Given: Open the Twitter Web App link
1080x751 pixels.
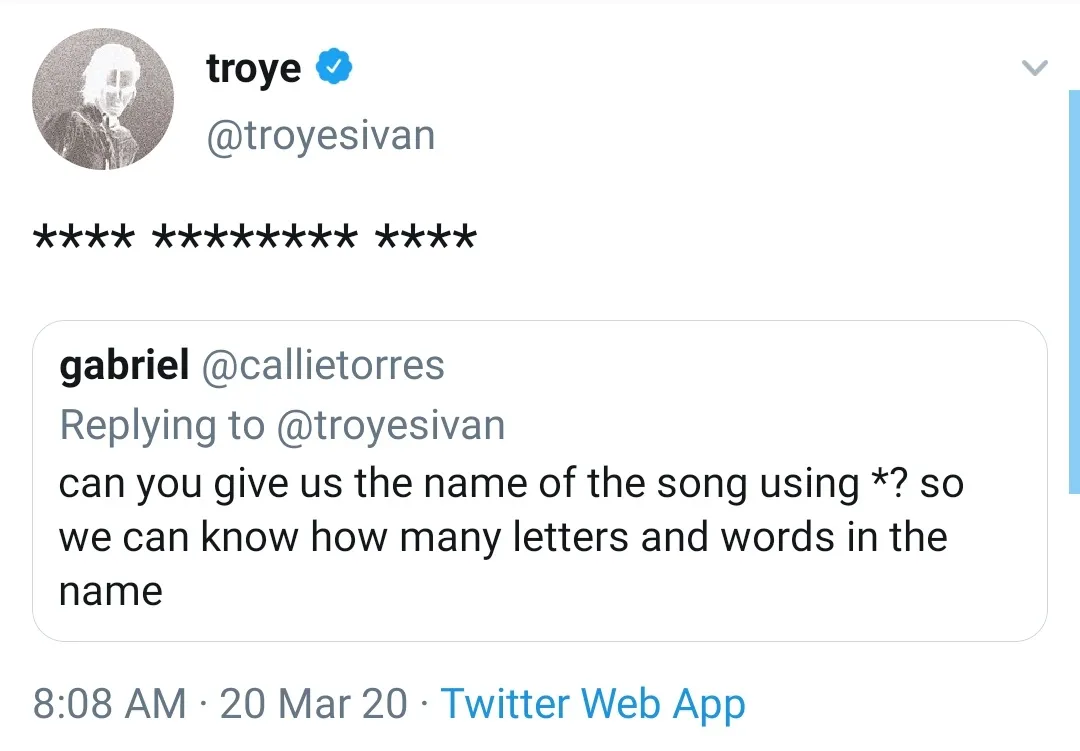Looking at the screenshot, I should (593, 704).
